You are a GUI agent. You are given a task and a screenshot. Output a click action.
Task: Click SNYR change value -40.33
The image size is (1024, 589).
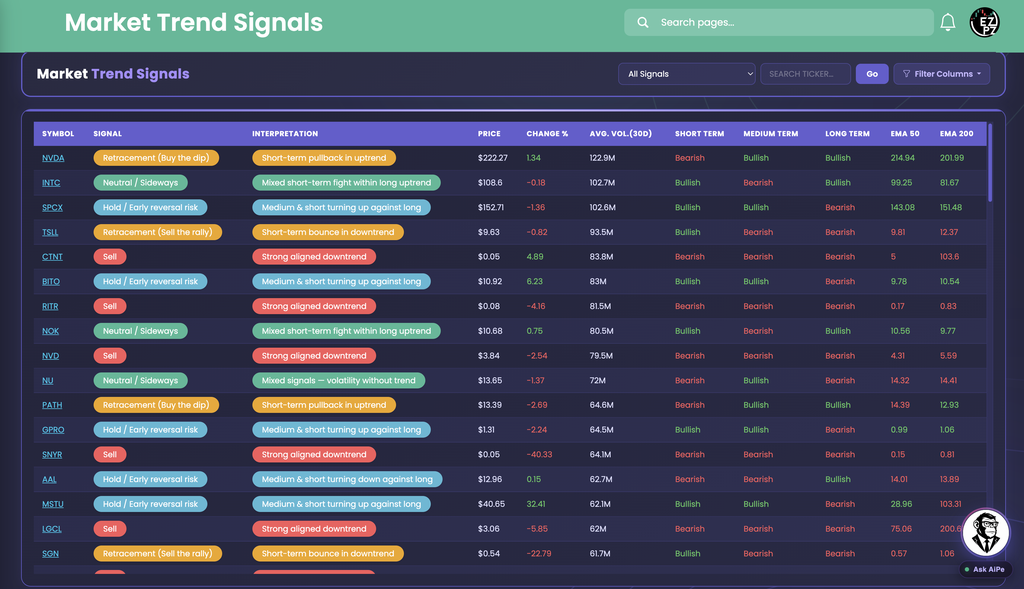click(x=539, y=455)
